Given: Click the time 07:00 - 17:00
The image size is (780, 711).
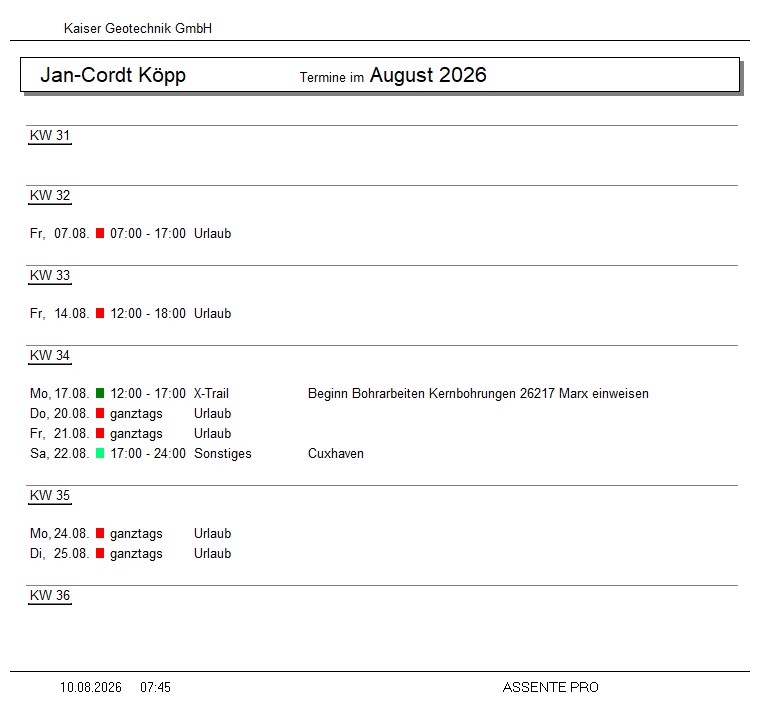Looking at the screenshot, I should [x=148, y=233].
